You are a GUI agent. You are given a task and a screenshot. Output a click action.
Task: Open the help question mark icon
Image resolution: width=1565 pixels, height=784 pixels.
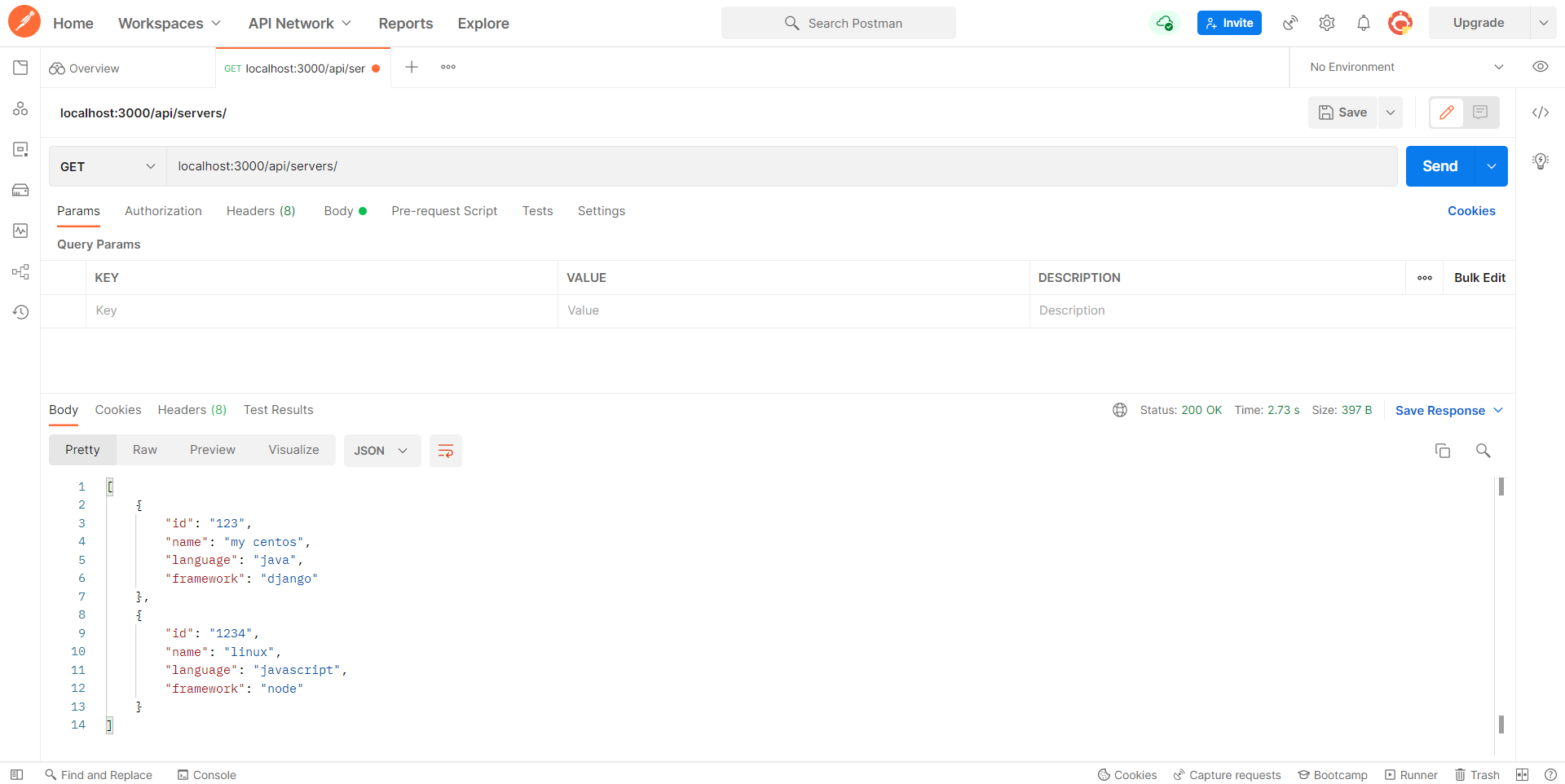pos(1550,775)
